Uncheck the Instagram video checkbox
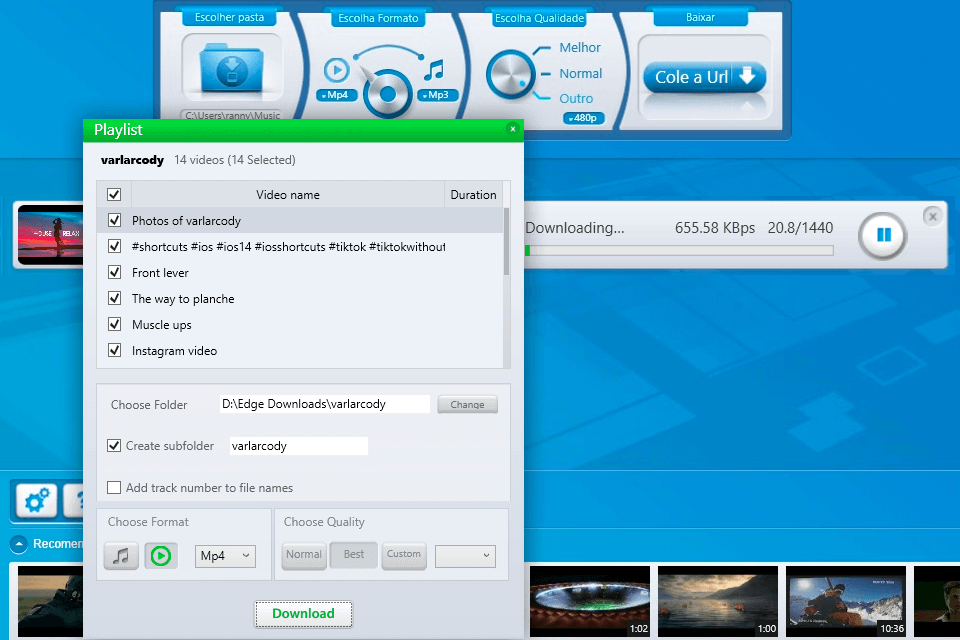This screenshot has height=640, width=960. click(114, 350)
